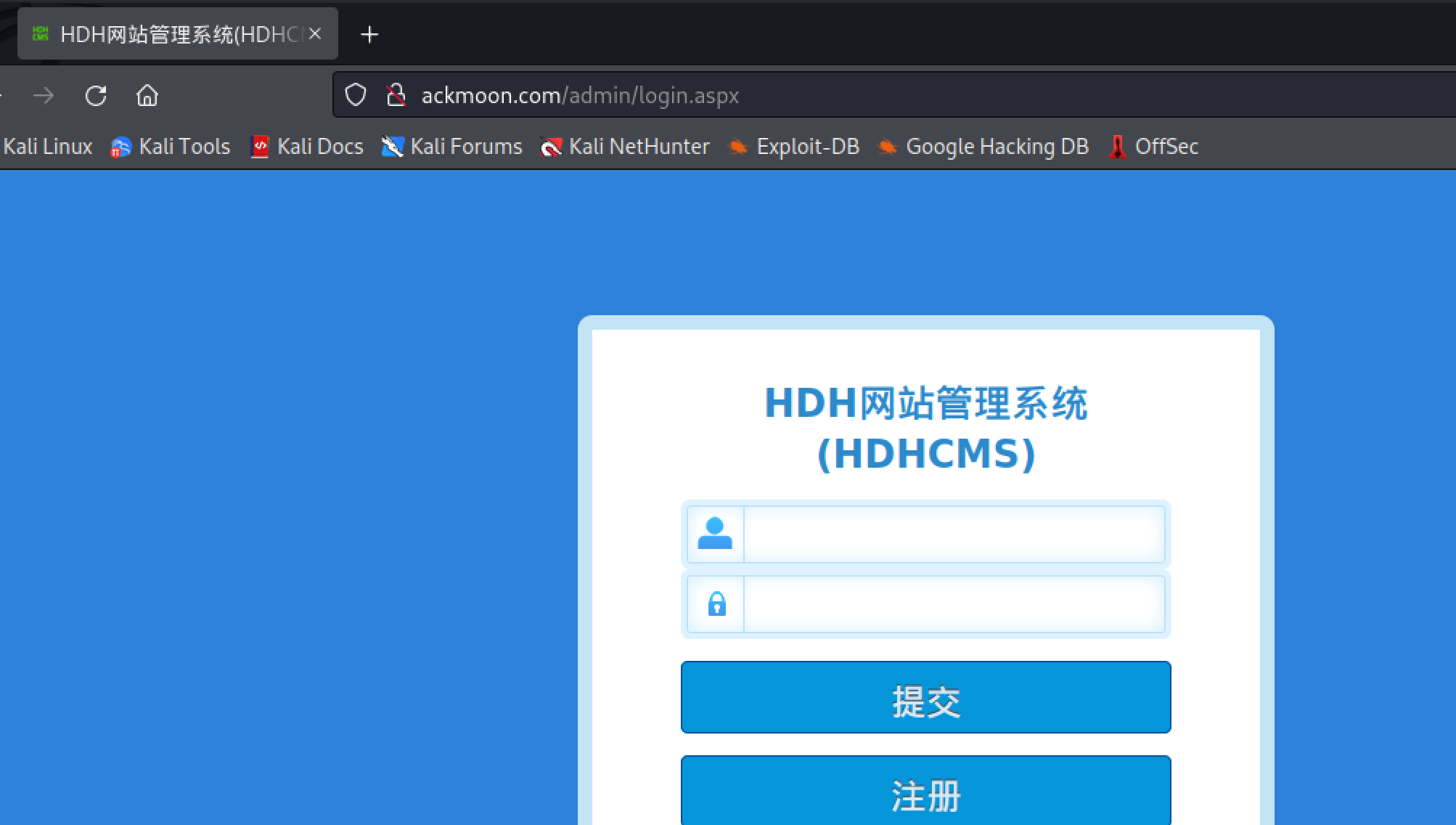The image size is (1456, 825).
Task: Click the lock icon beside password field
Action: point(716,603)
